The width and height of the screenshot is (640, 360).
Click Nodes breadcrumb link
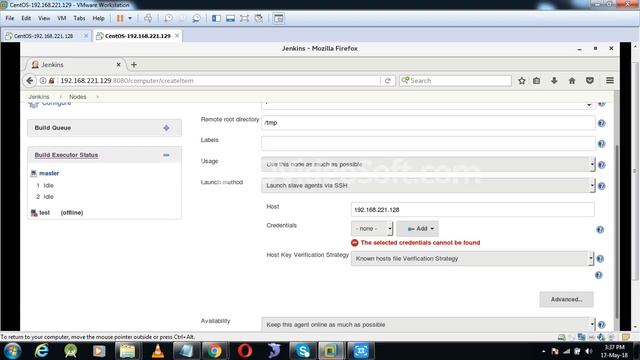tap(78, 97)
